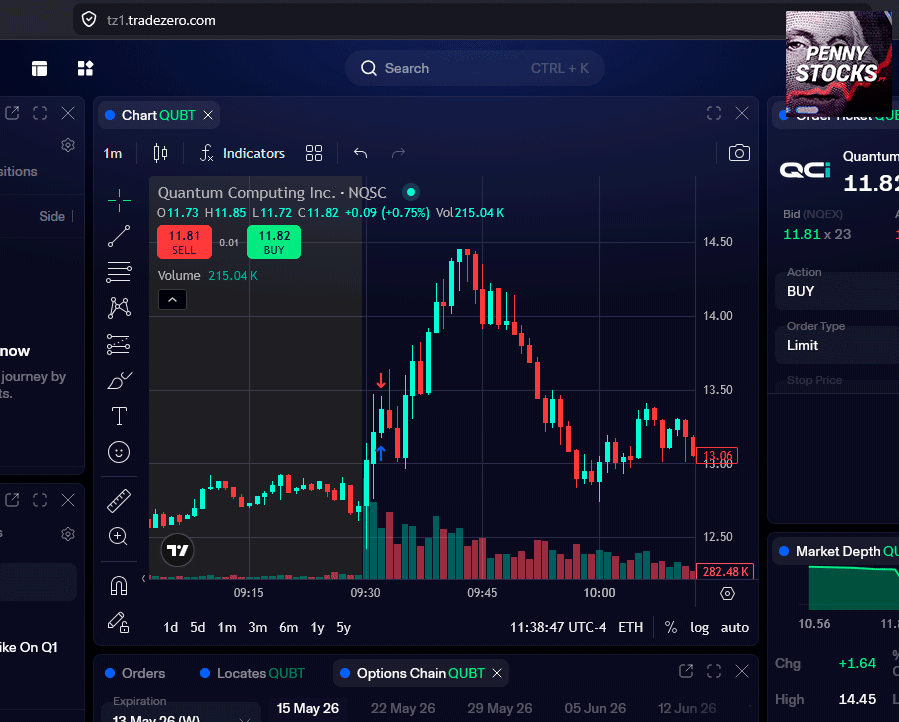Switch to the Locates QUBT tab
Screen dimensions: 899x722
point(253,673)
